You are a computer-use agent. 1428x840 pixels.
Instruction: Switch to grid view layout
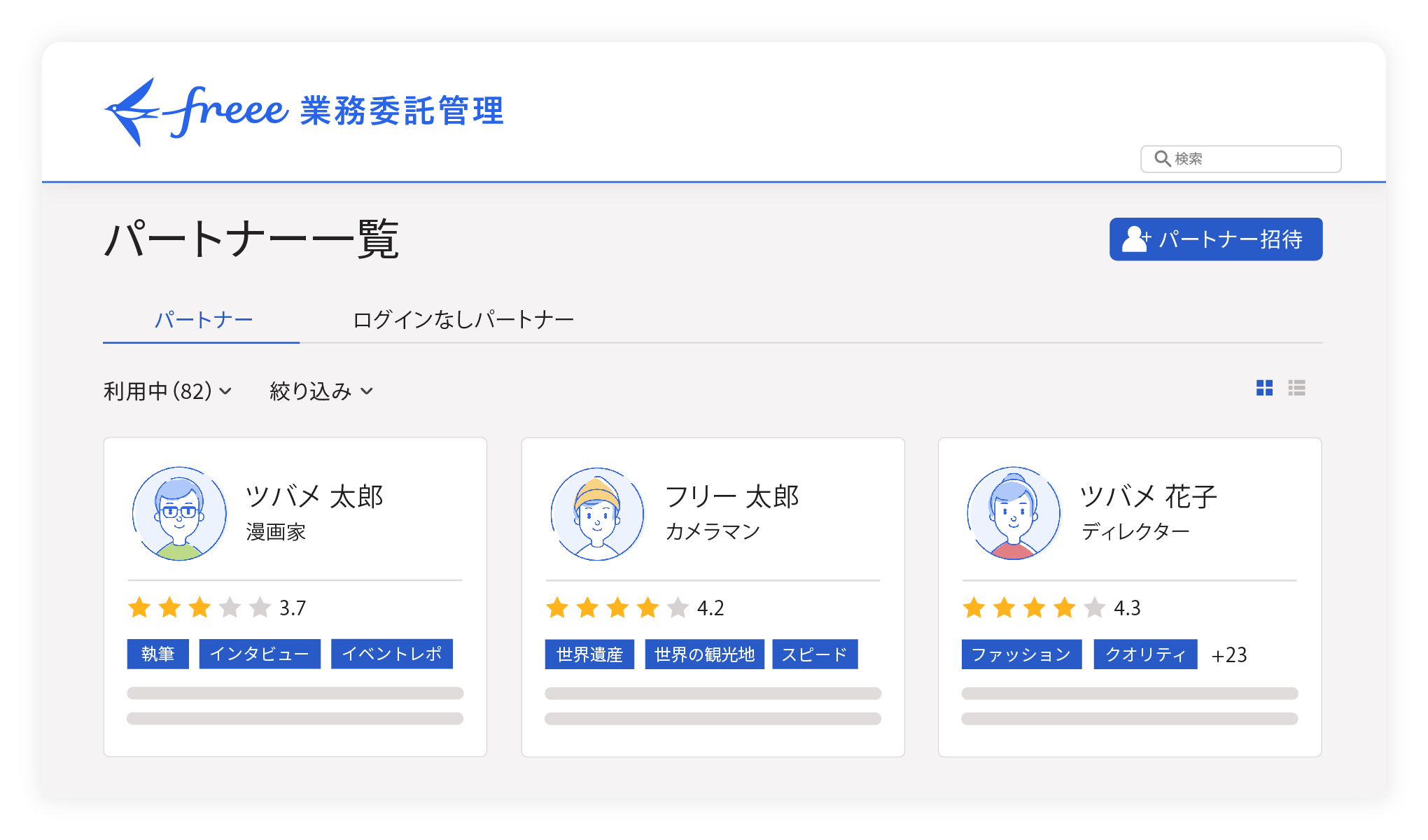tap(1264, 388)
